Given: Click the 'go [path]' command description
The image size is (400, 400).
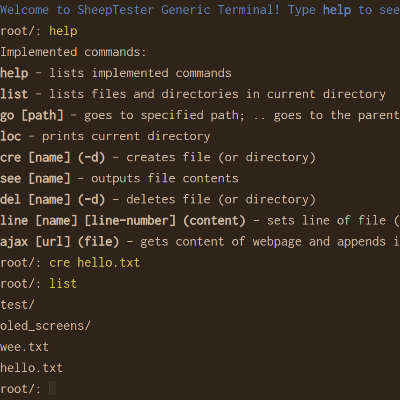Looking at the screenshot, I should click(200, 115).
